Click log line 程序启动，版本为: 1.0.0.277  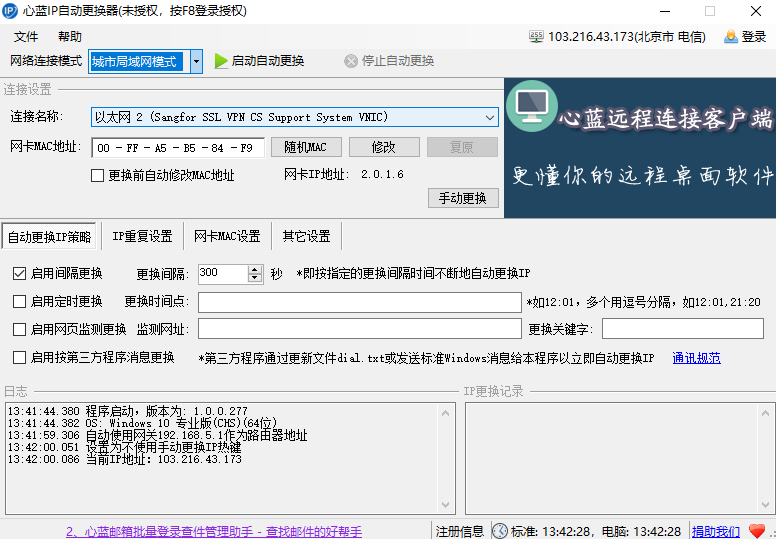pyautogui.click(x=128, y=411)
